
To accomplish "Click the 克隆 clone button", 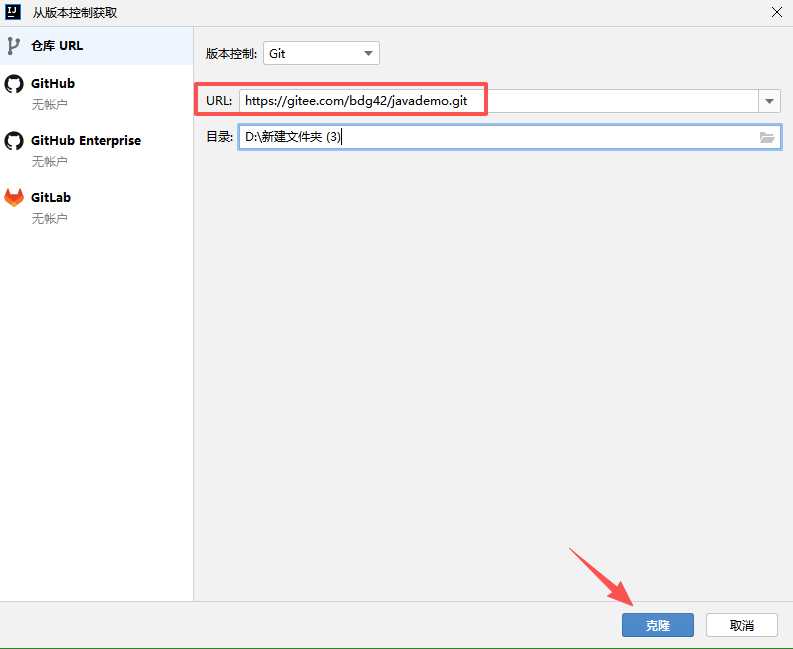I will click(657, 625).
